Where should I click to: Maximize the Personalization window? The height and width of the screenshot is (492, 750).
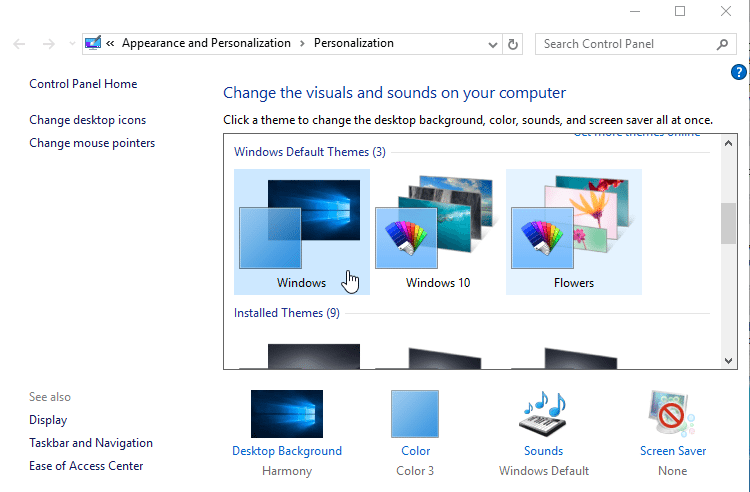pos(680,11)
